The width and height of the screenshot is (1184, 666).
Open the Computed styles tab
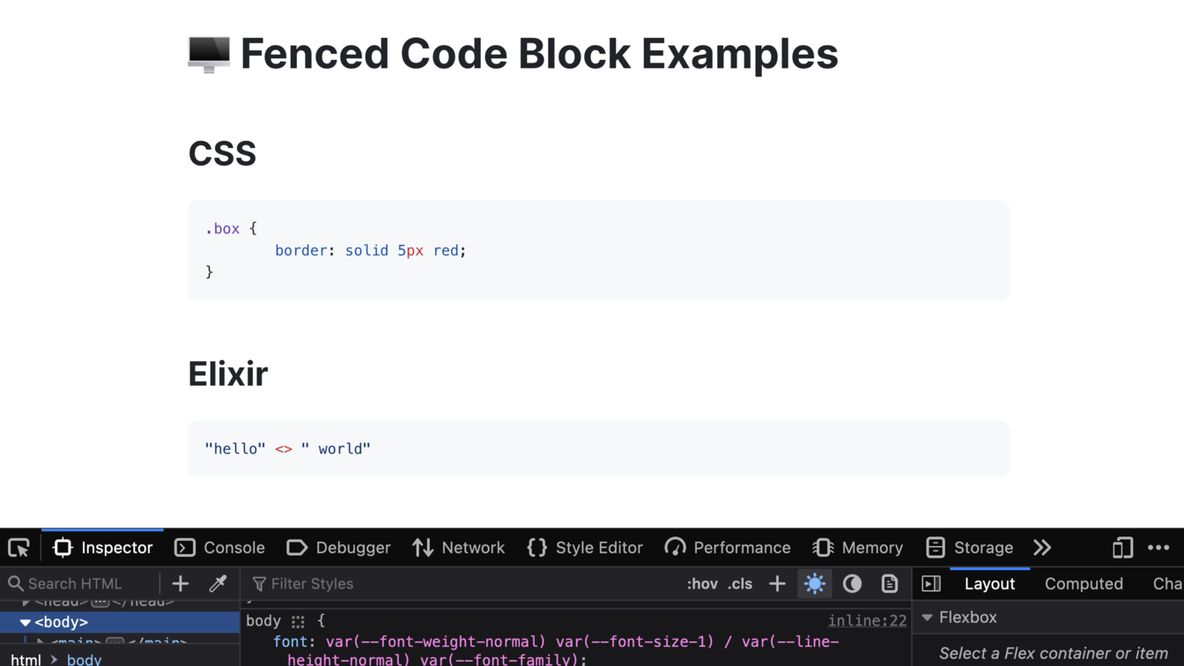[1083, 583]
